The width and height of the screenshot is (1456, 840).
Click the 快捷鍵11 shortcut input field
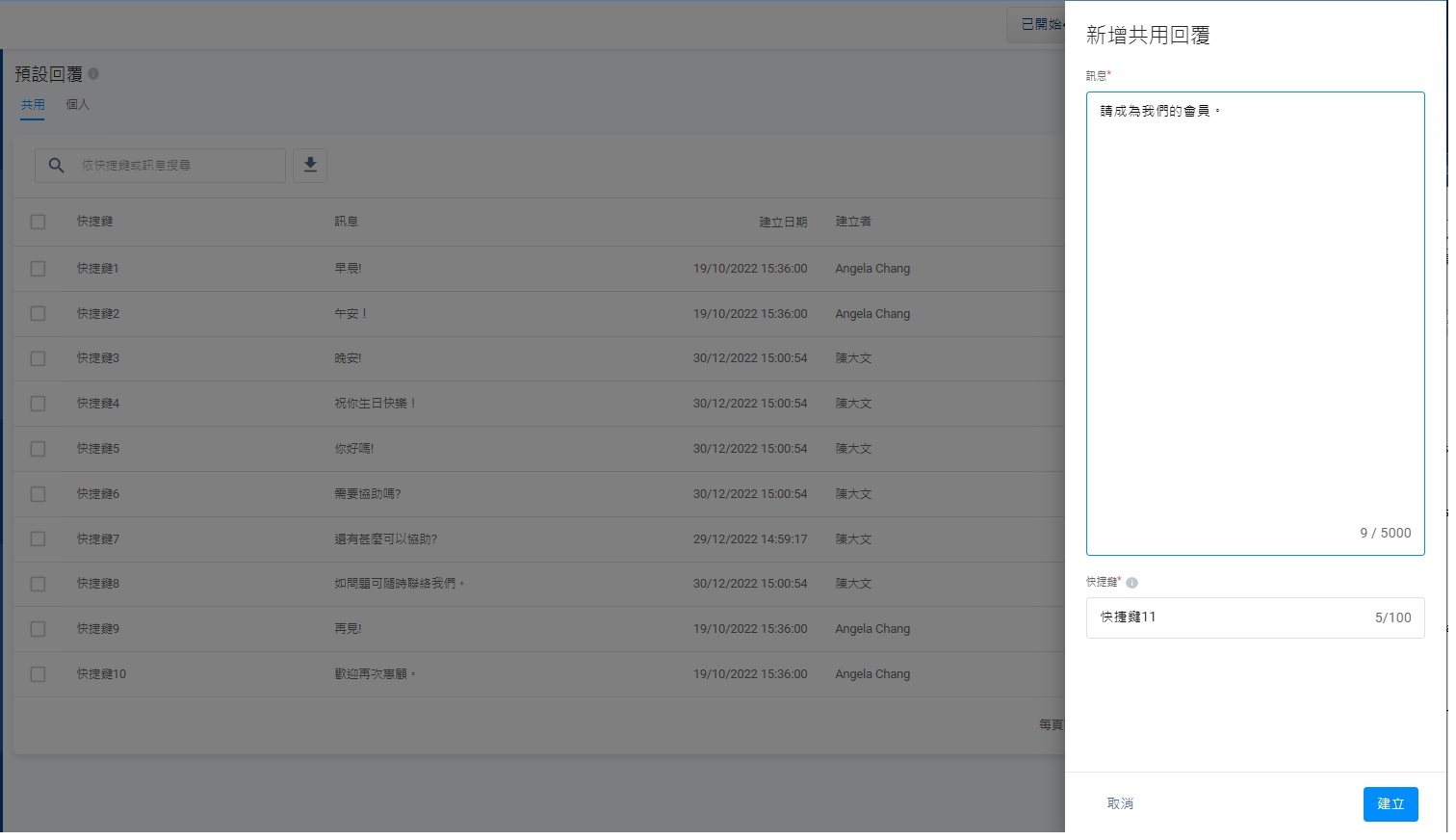coord(1255,617)
